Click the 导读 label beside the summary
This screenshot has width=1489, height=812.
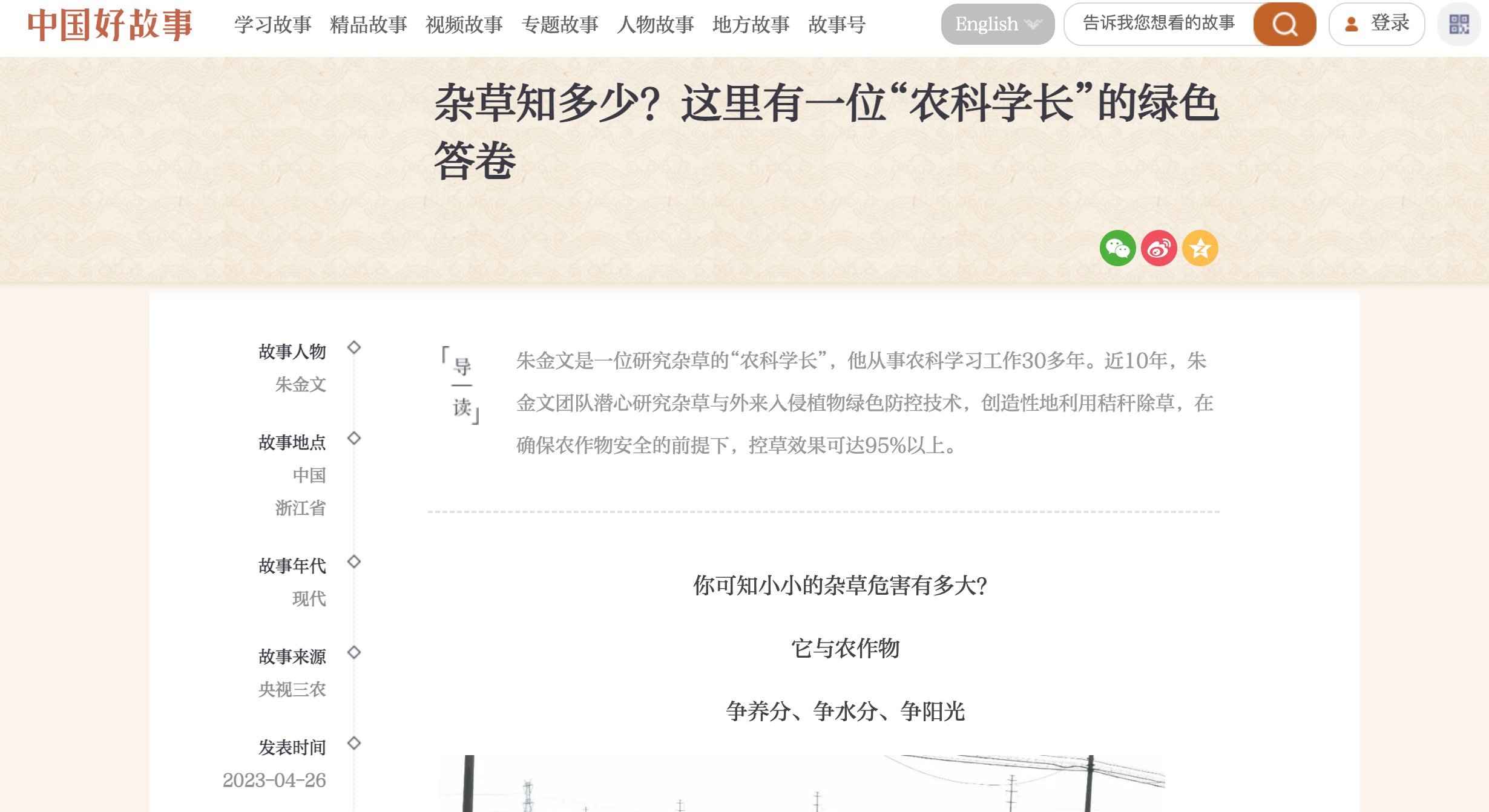(462, 385)
